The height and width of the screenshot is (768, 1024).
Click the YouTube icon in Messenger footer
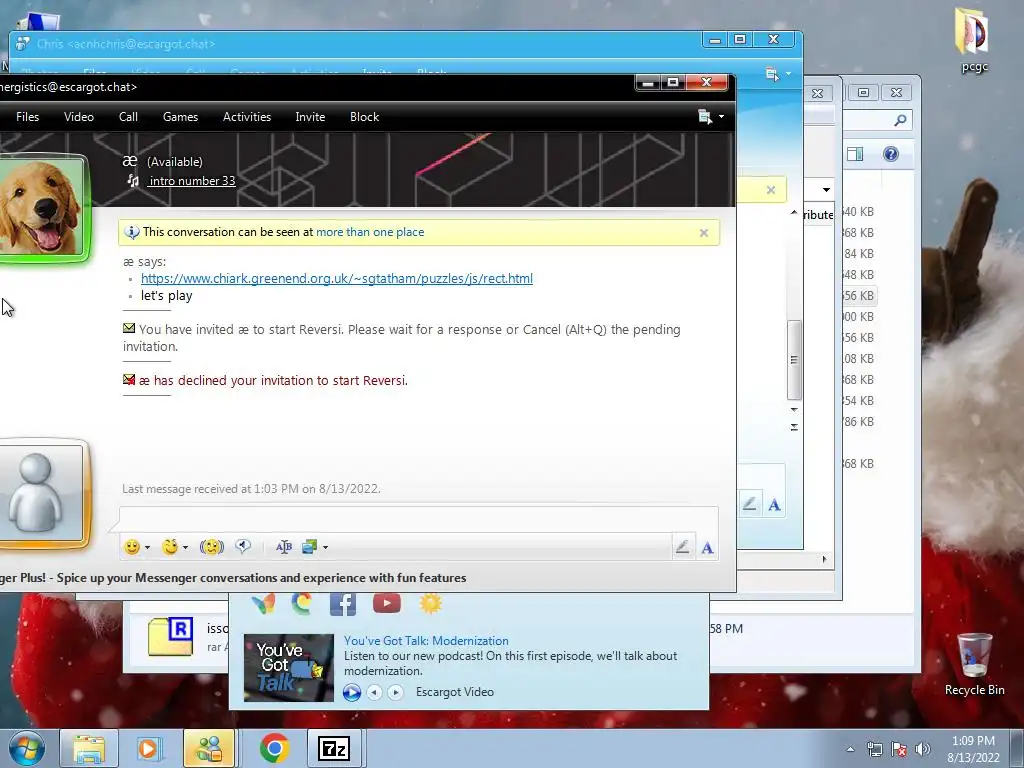point(387,603)
